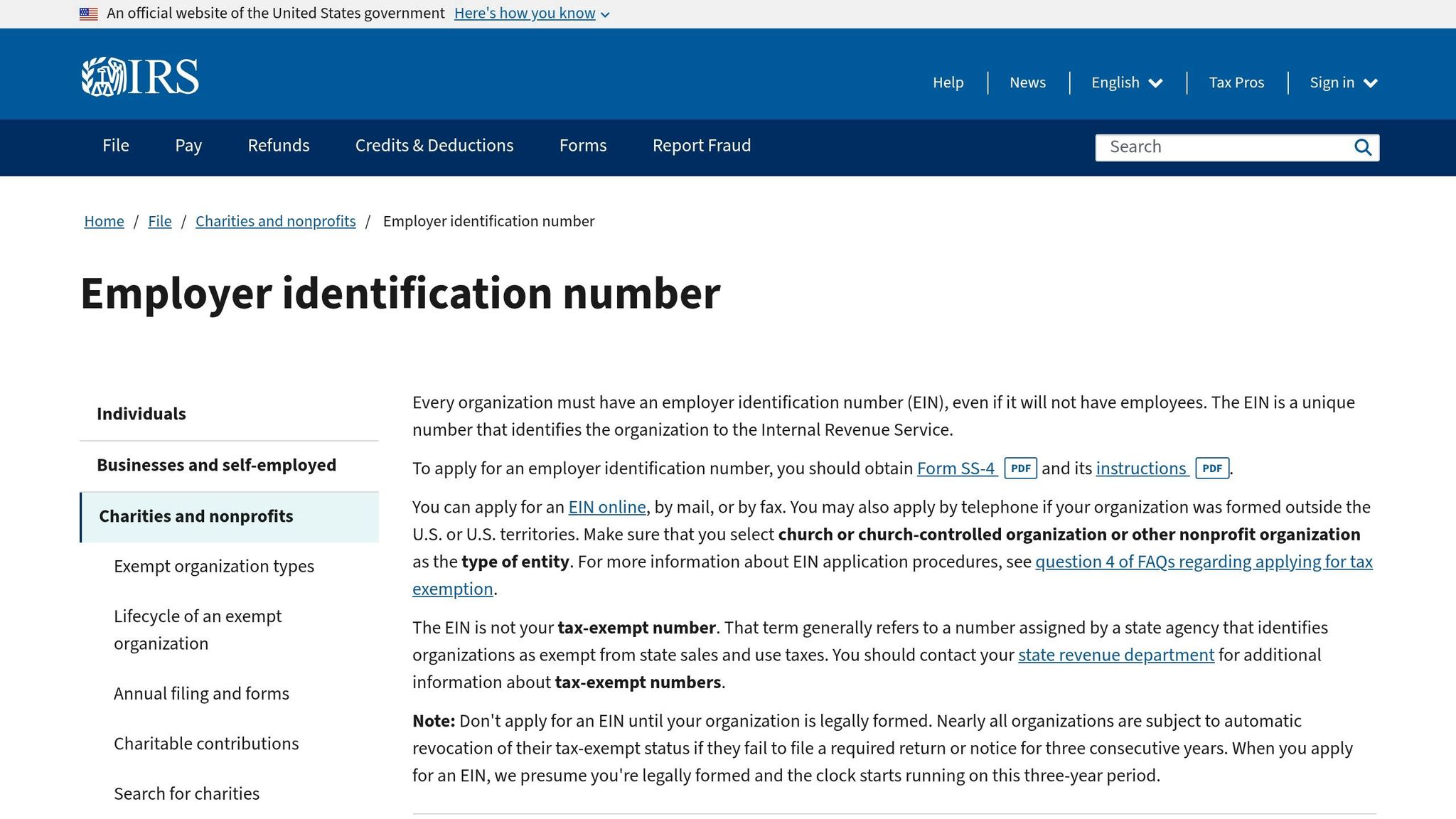This screenshot has width=1456, height=819.
Task: Click the PDF badge beside instructions
Action: coord(1212,469)
